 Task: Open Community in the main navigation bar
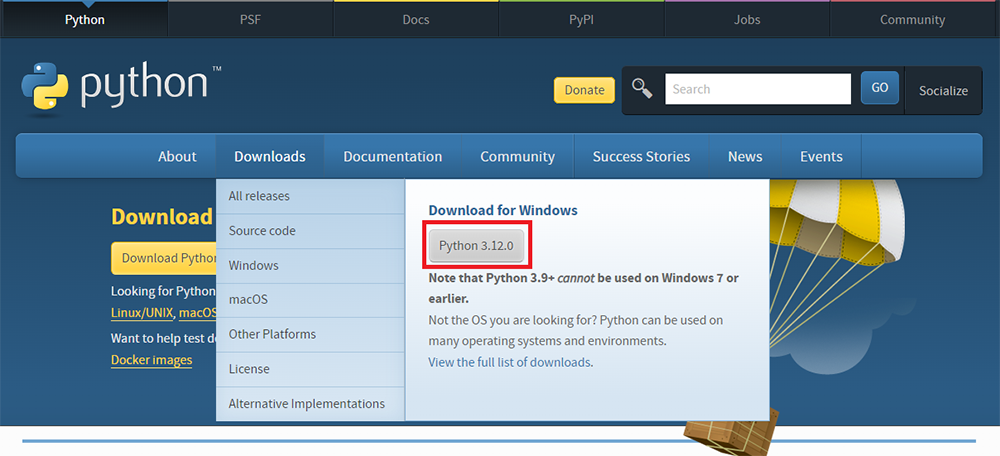tap(517, 156)
